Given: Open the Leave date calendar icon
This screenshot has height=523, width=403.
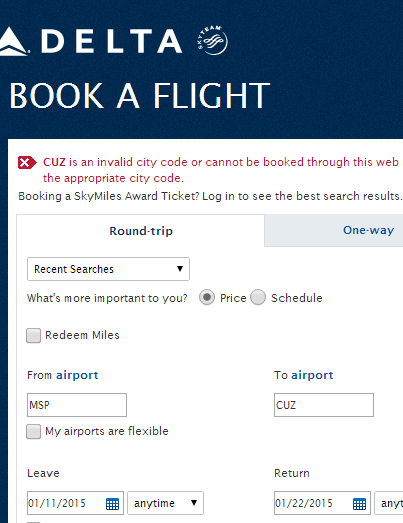Looking at the screenshot, I should pos(112,504).
